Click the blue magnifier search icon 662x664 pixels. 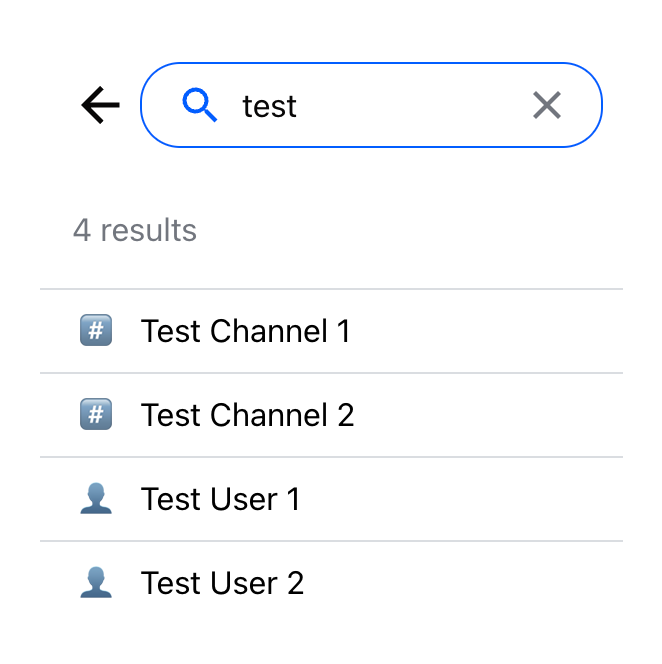pyautogui.click(x=200, y=105)
